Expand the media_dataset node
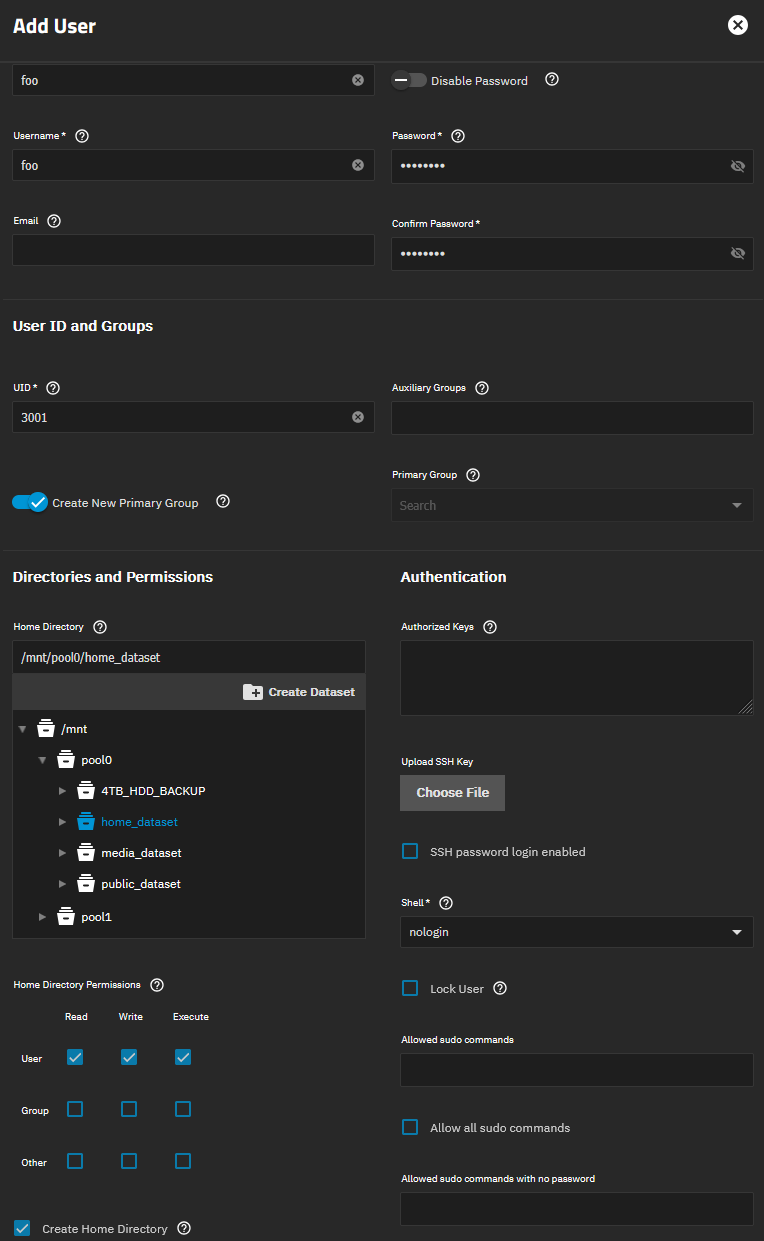Image resolution: width=764 pixels, height=1241 pixels. pyautogui.click(x=62, y=853)
